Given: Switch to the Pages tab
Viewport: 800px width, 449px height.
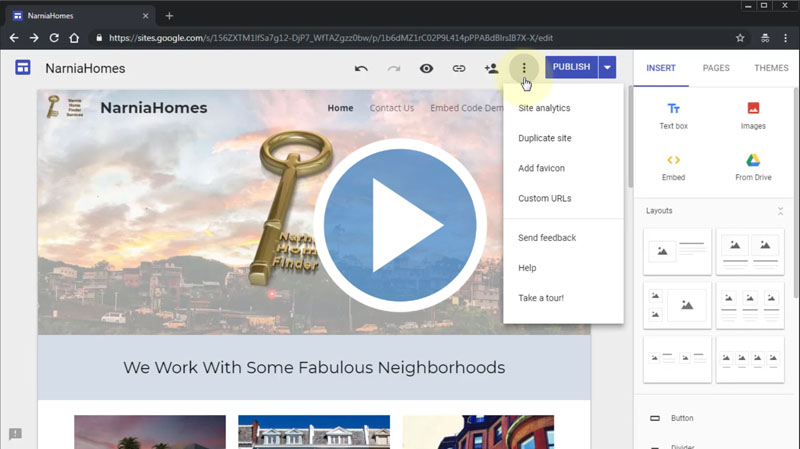Looking at the screenshot, I should coord(716,68).
